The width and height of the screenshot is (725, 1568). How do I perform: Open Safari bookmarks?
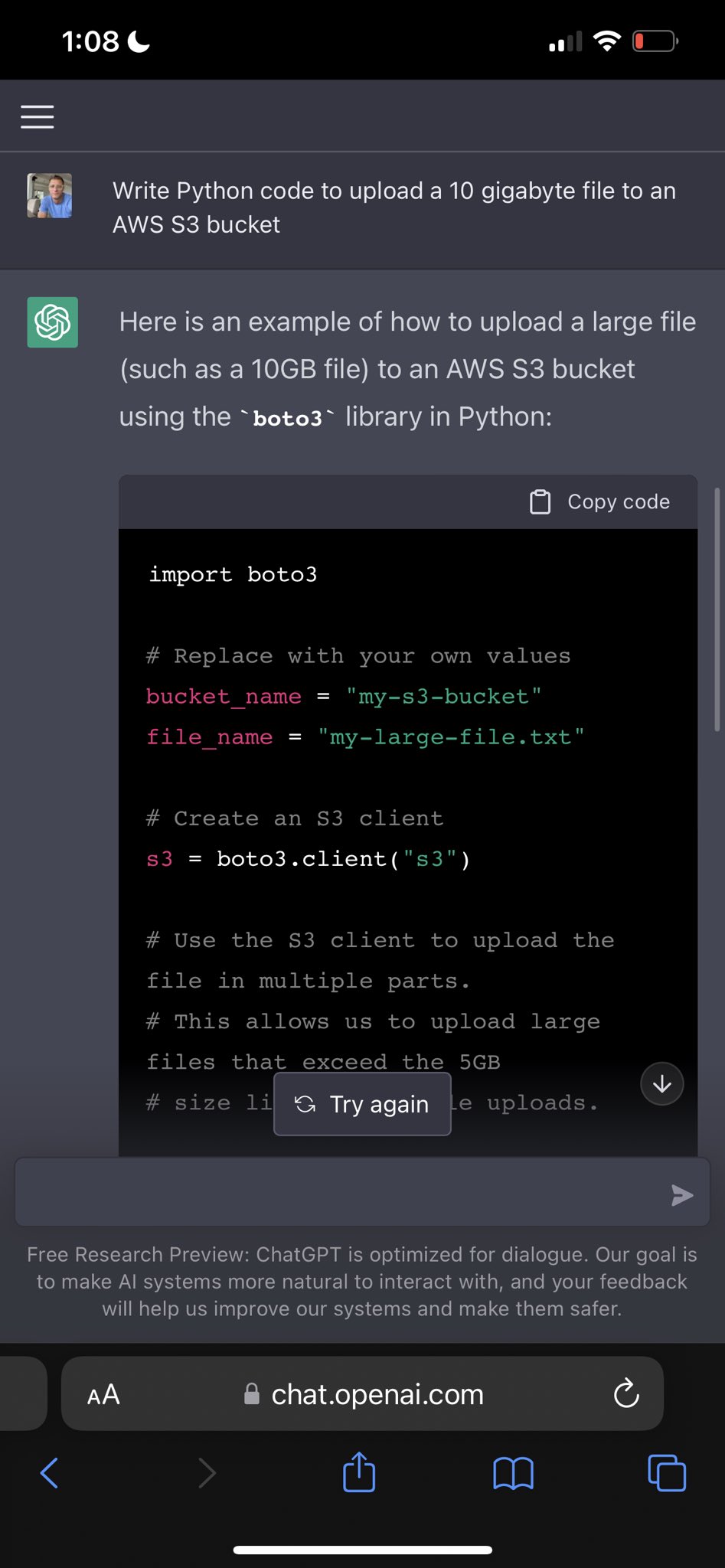point(513,1473)
